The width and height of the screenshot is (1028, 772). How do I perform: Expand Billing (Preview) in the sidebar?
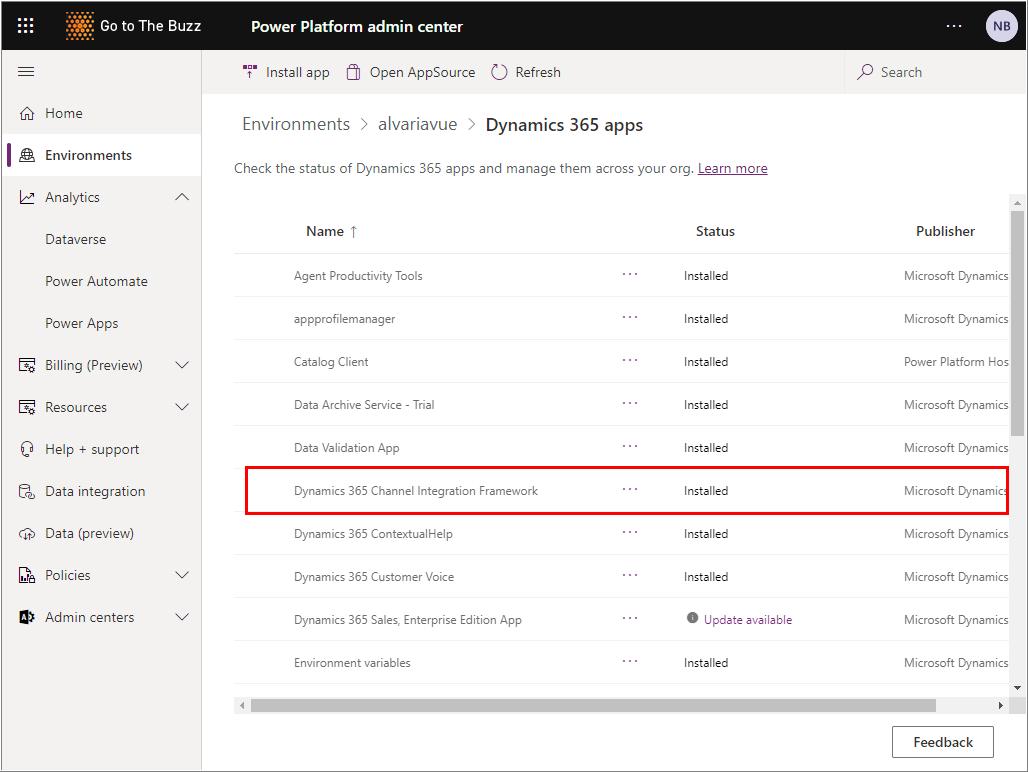coord(181,365)
